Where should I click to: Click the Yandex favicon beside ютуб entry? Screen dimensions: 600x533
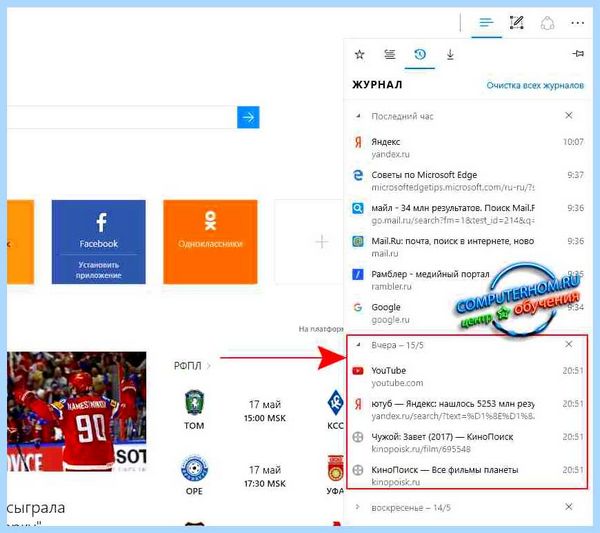(x=358, y=404)
